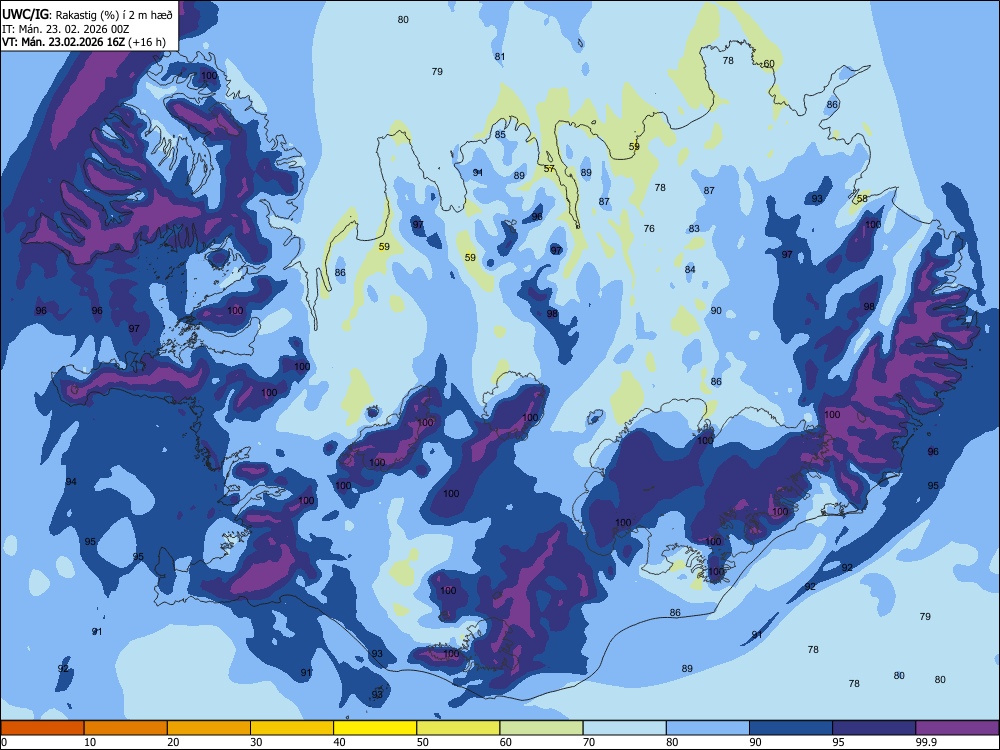Click the 80–90 light blue legend swatch
Screen dimensions: 1000x750
[x=708, y=728]
